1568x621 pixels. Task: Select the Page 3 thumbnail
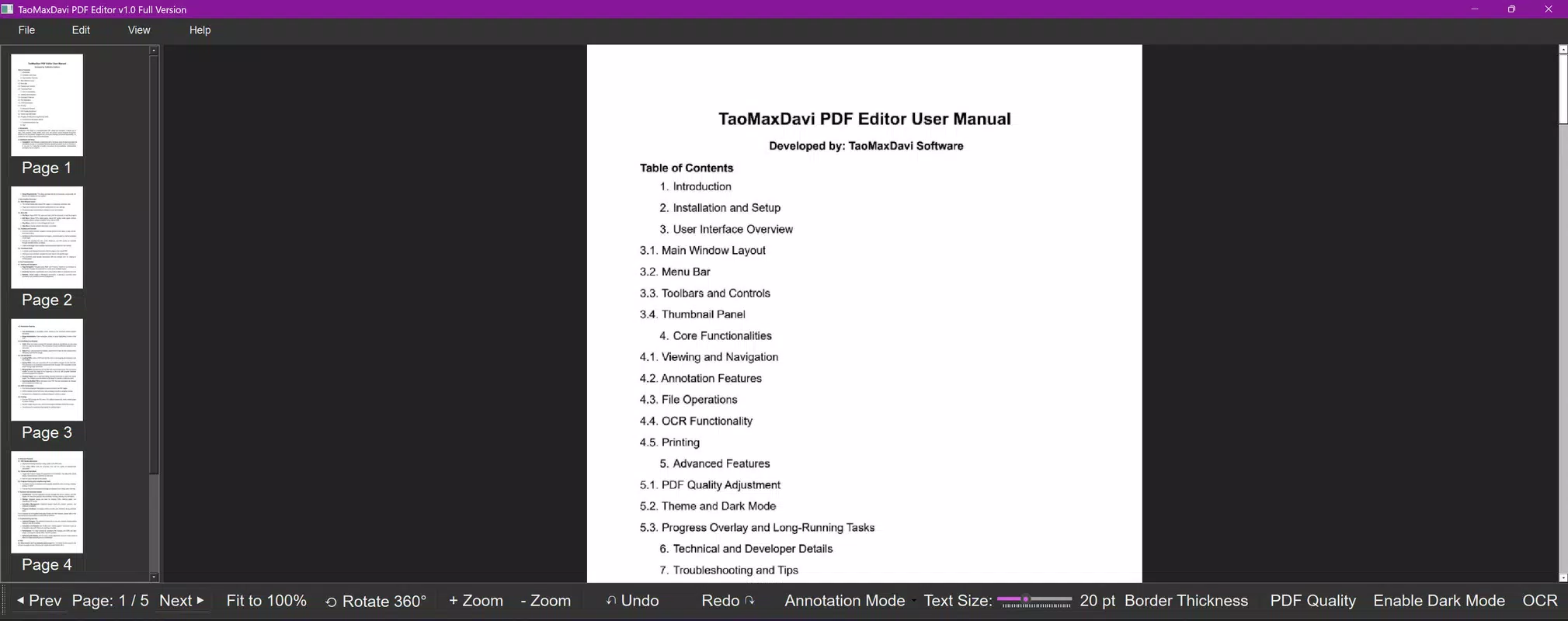click(47, 380)
